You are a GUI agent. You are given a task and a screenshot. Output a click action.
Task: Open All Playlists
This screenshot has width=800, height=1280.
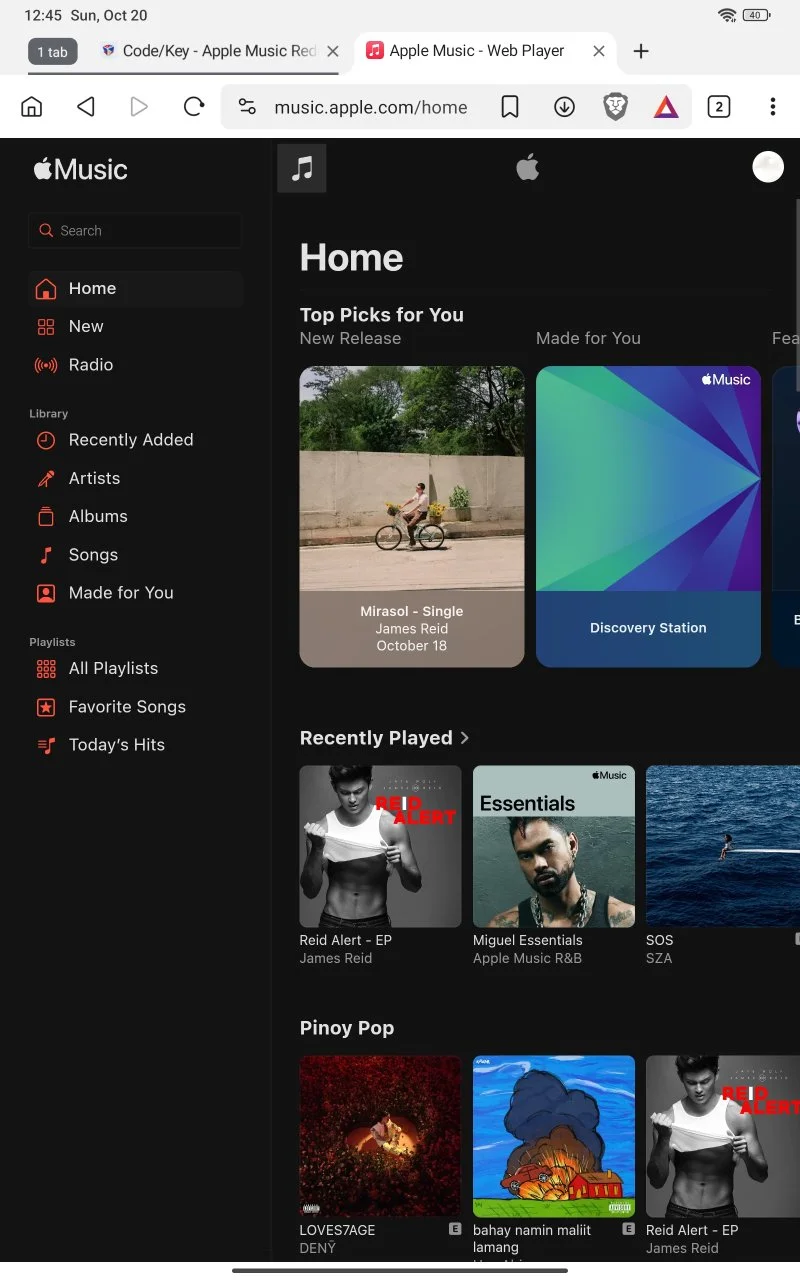pyautogui.click(x=135, y=669)
